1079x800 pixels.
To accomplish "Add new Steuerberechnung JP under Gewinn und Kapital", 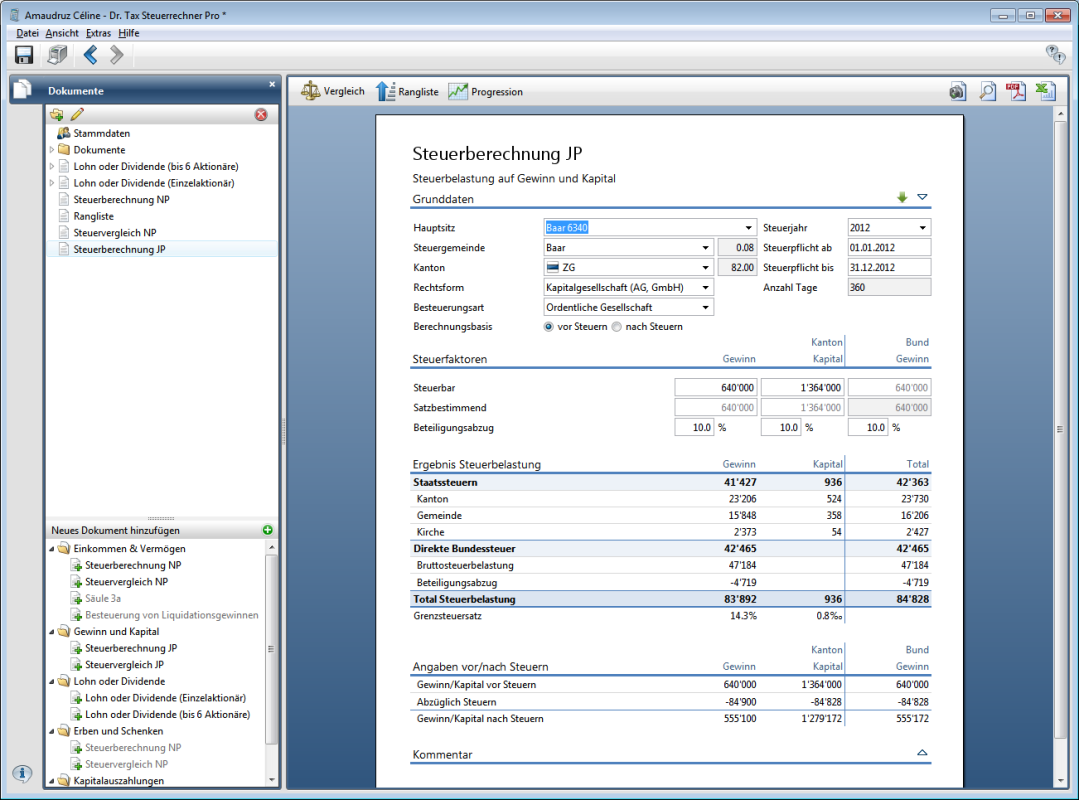I will (131, 648).
